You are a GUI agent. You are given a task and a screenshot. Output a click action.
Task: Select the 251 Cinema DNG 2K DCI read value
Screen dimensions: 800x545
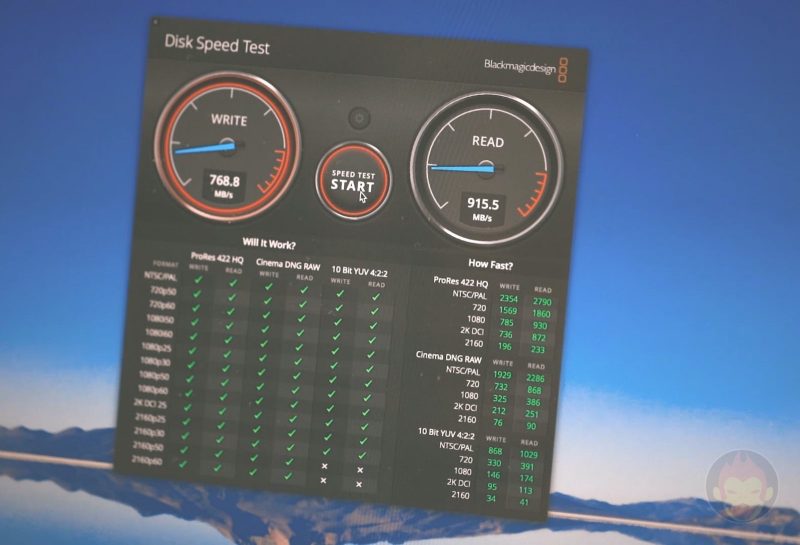pyautogui.click(x=532, y=414)
